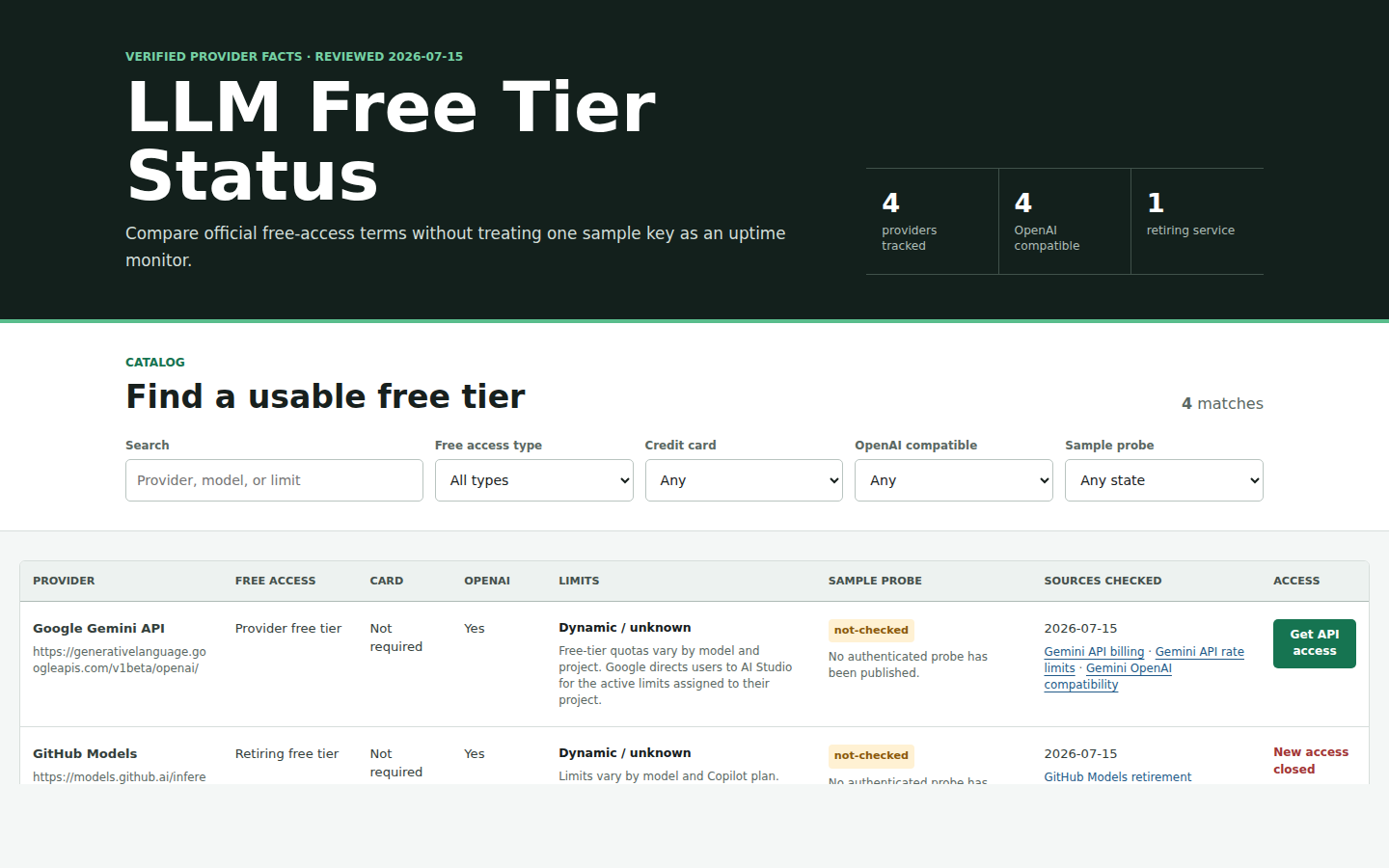Click the 4 providers tracked stat
The height and width of the screenshot is (868, 1389).
[932, 222]
